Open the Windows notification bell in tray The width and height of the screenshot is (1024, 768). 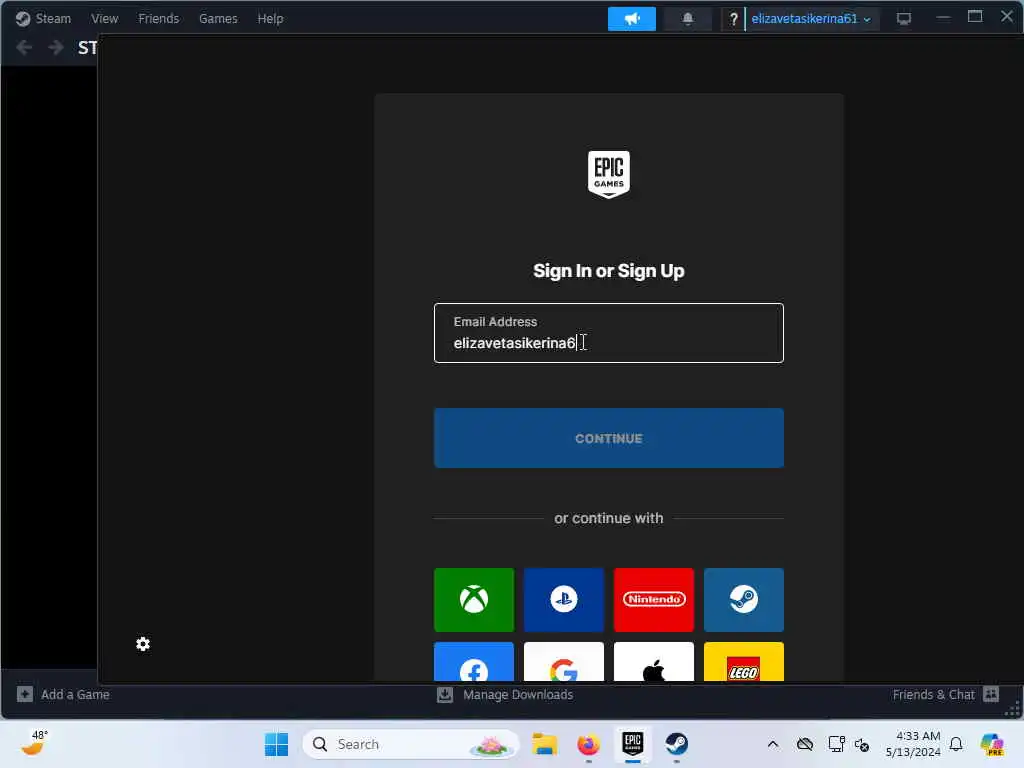956,744
